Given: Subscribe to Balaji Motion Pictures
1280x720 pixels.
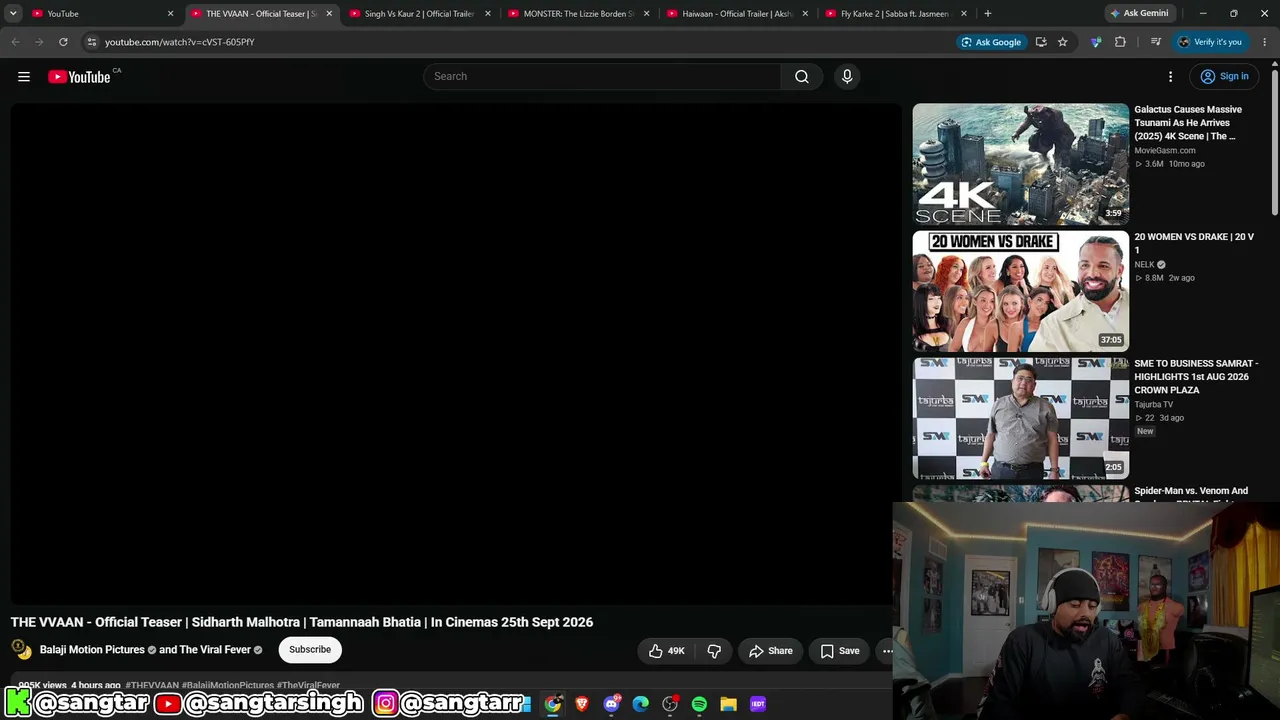Looking at the screenshot, I should [x=310, y=650].
